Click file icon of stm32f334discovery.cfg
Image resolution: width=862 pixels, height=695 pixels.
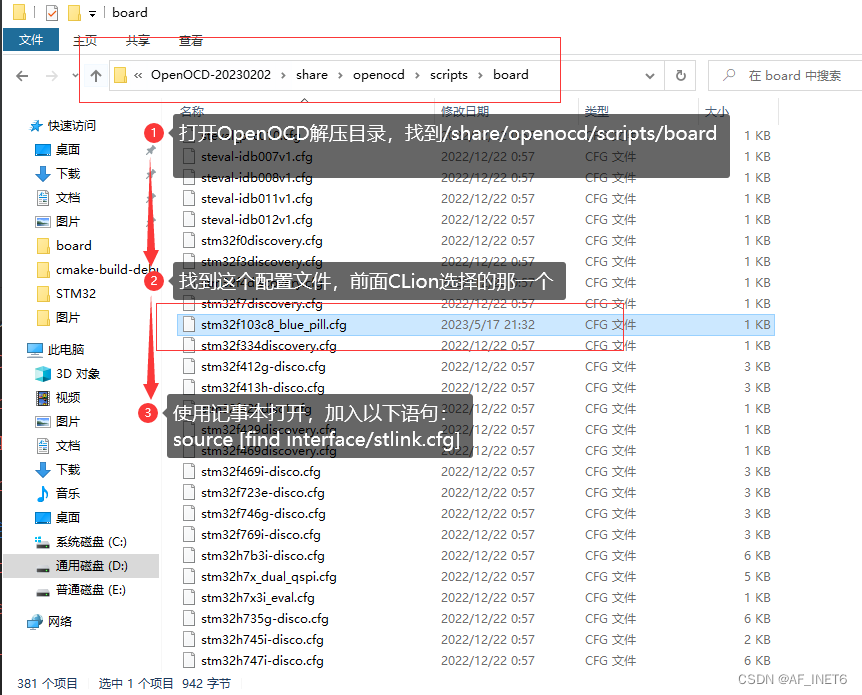pos(189,345)
